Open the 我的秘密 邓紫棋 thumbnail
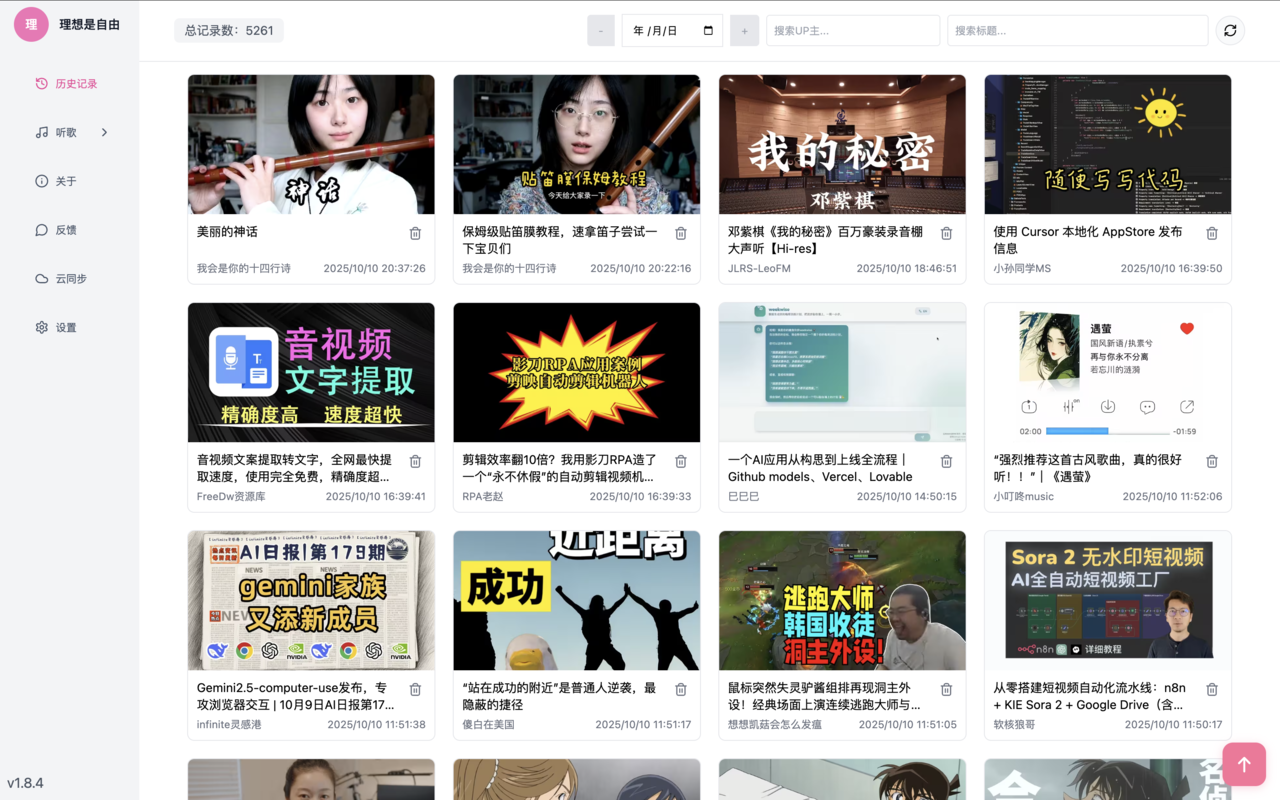1280x800 pixels. (842, 144)
